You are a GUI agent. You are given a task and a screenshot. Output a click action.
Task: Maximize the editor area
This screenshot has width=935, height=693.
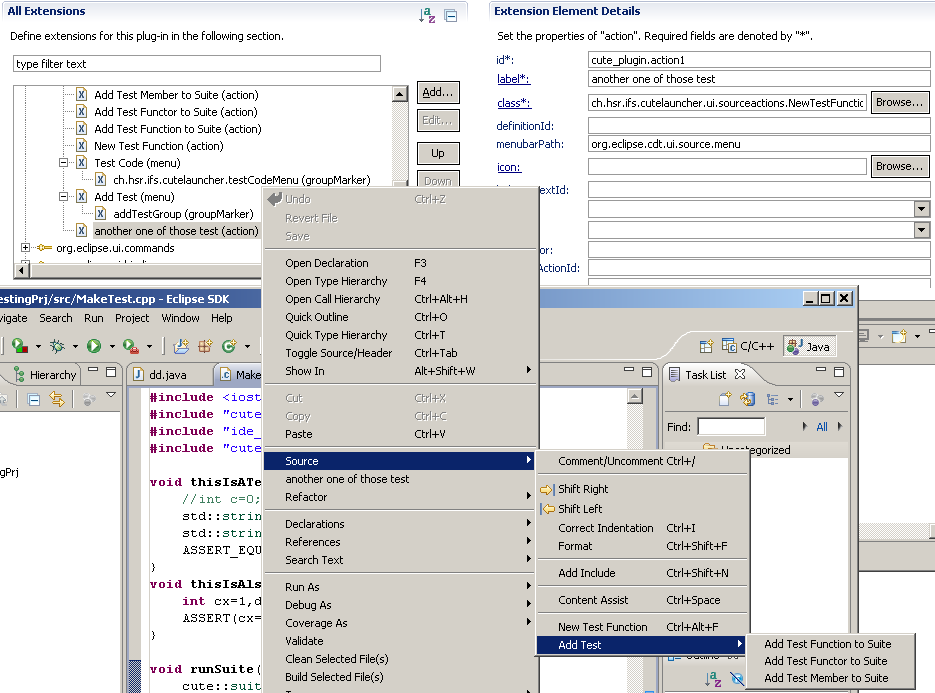[647, 372]
